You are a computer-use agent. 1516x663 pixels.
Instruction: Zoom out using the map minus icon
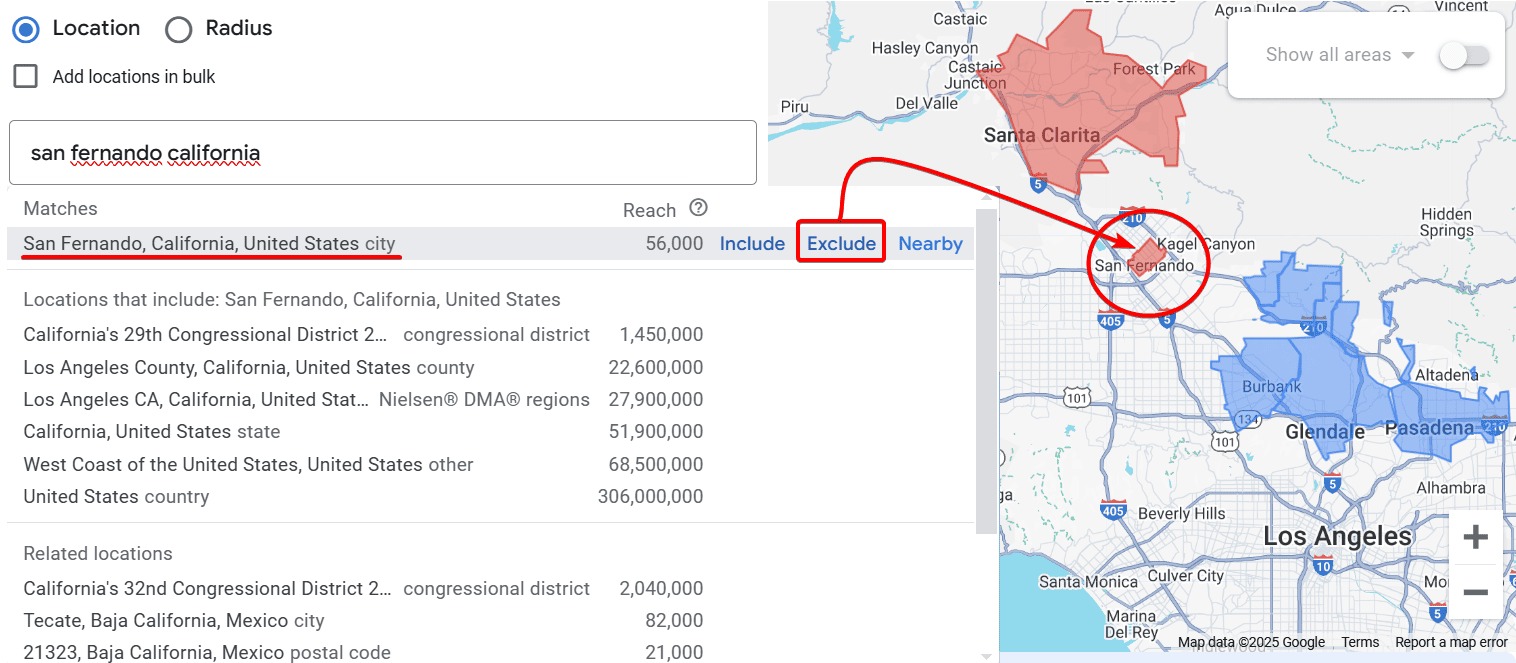click(x=1475, y=592)
